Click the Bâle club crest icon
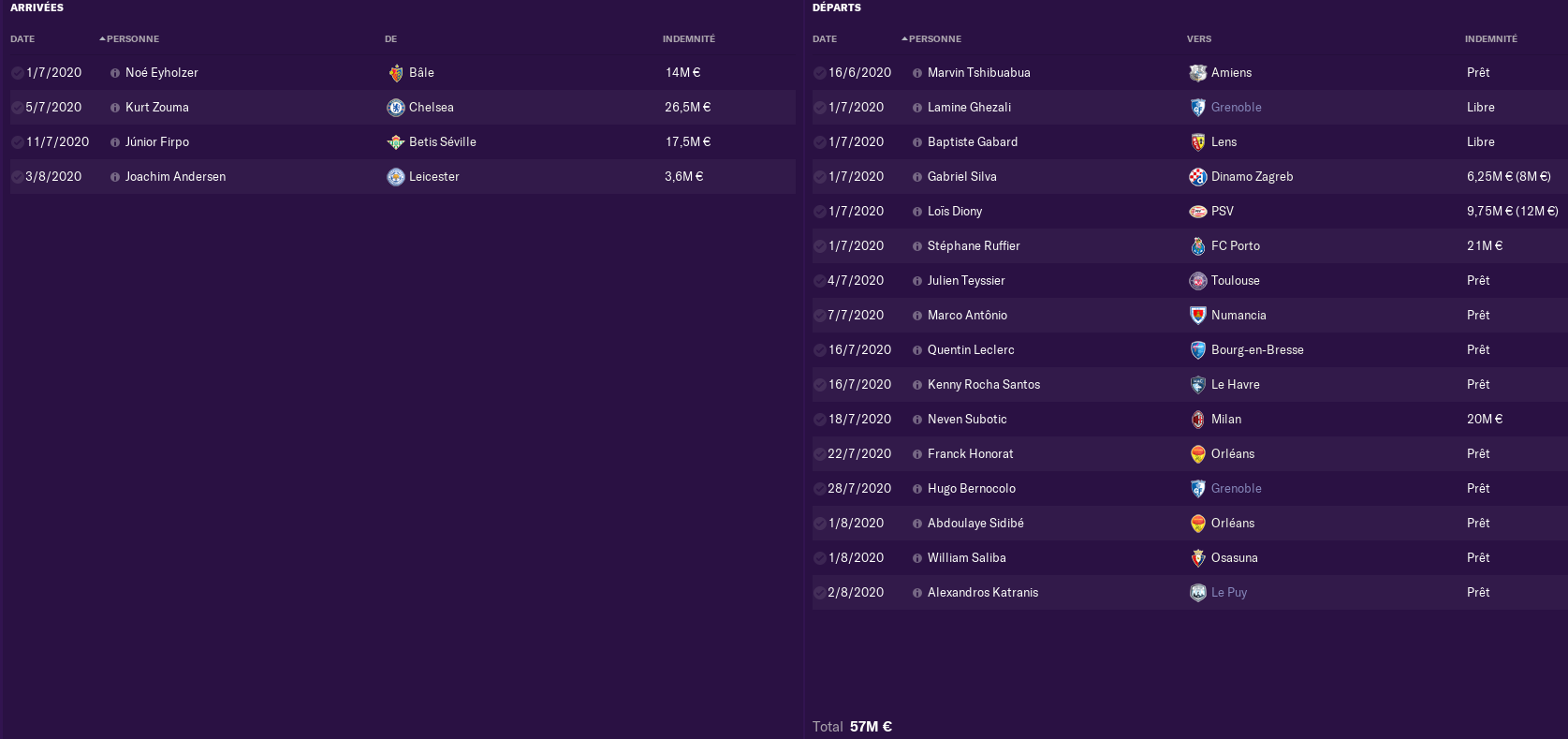The height and width of the screenshot is (739, 1568). point(396,73)
